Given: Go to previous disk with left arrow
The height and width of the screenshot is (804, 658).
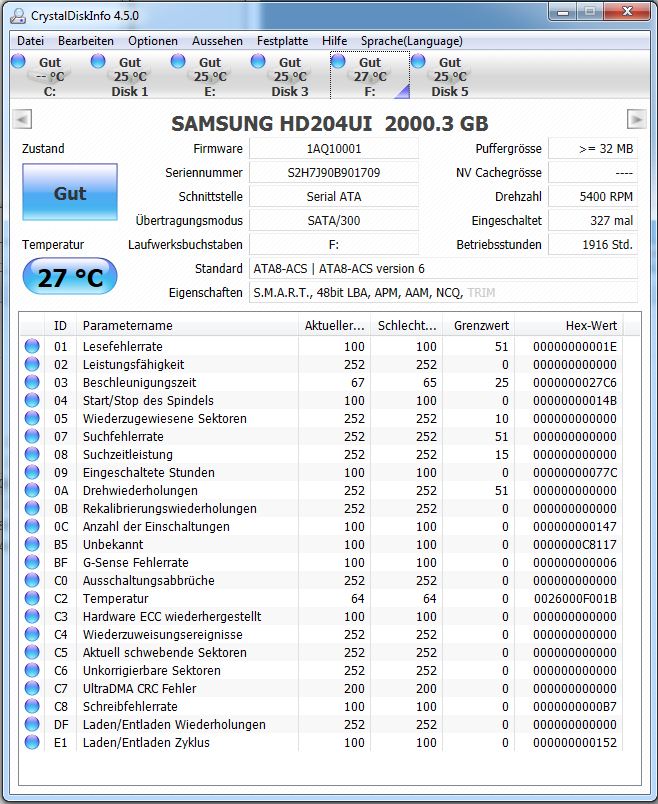Looking at the screenshot, I should (22, 119).
